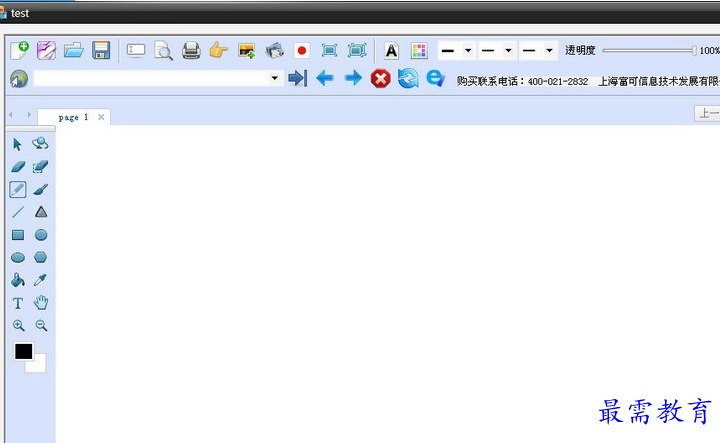This screenshot has height=443, width=720.
Task: Click the pointing hand icon
Action: 219,50
